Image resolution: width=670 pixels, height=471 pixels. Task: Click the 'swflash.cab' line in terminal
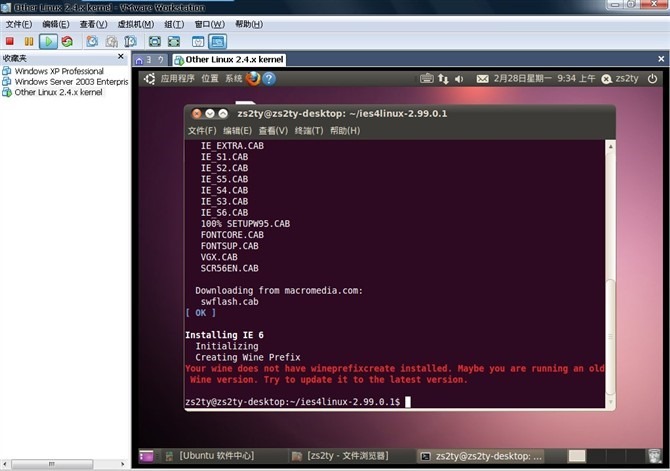[x=229, y=302]
